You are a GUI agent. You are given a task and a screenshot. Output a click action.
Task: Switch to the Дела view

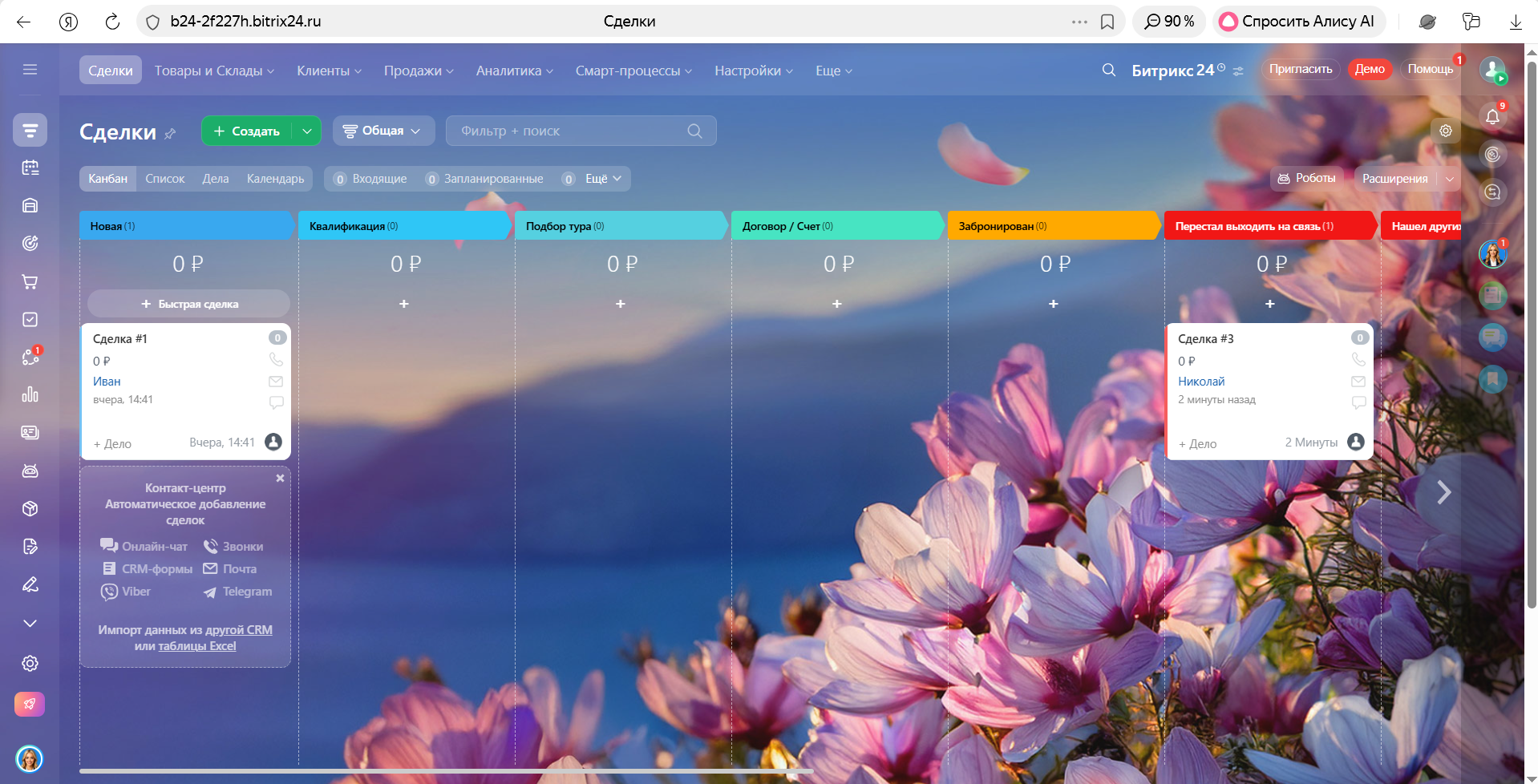[x=216, y=179]
